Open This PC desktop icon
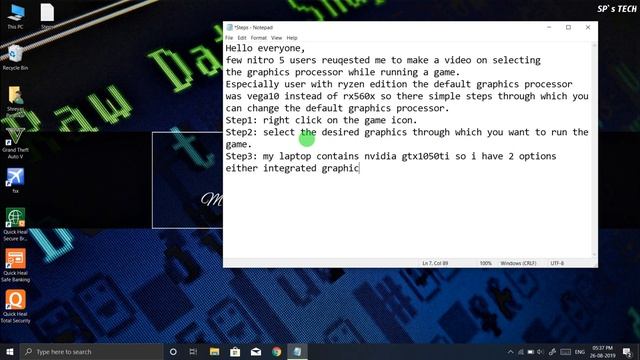 (x=16, y=16)
